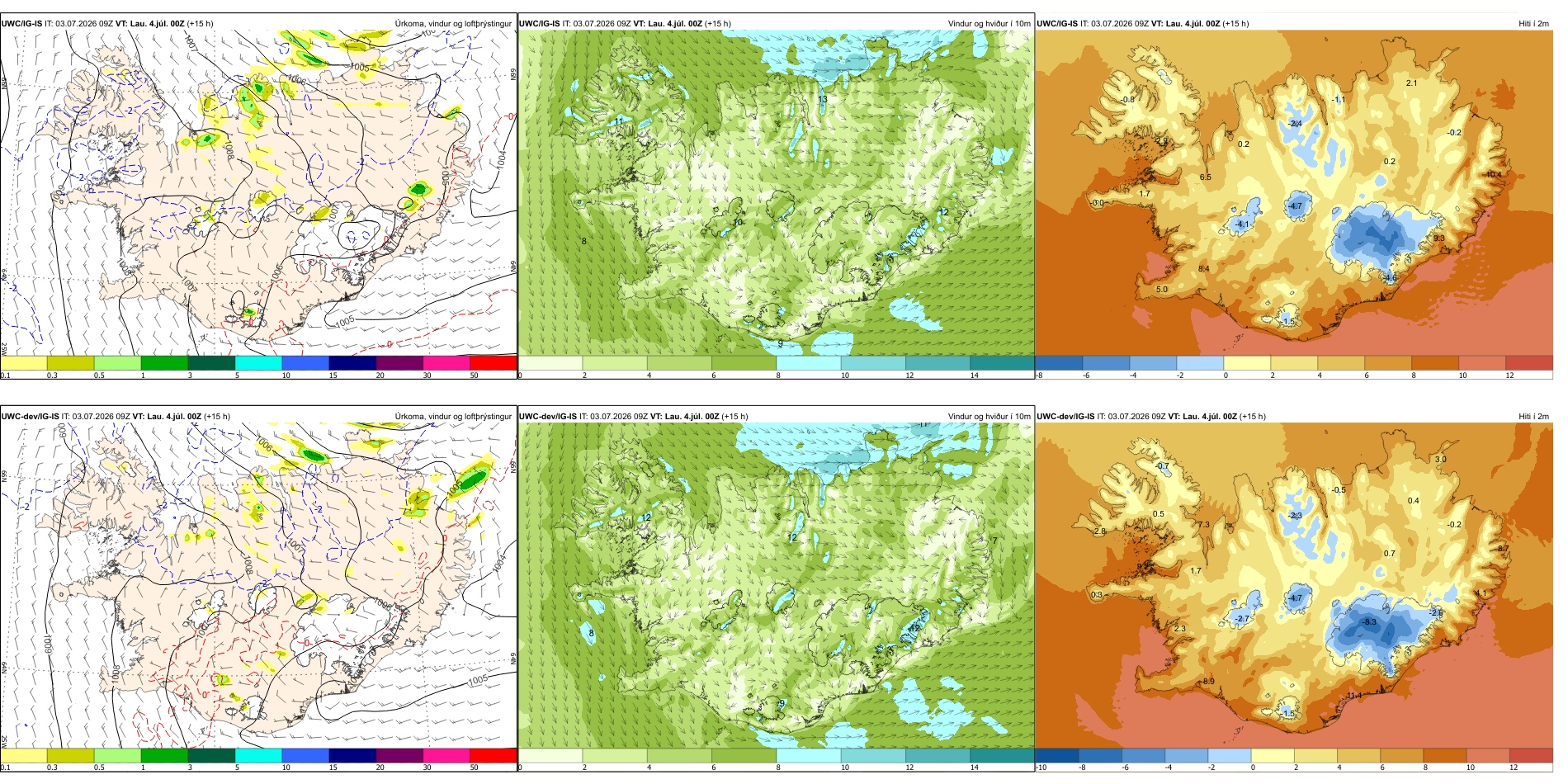The image size is (1568, 784).
Task: Pick the dark green 3 swatch in bottom precipitation legend
Action: click(x=211, y=755)
